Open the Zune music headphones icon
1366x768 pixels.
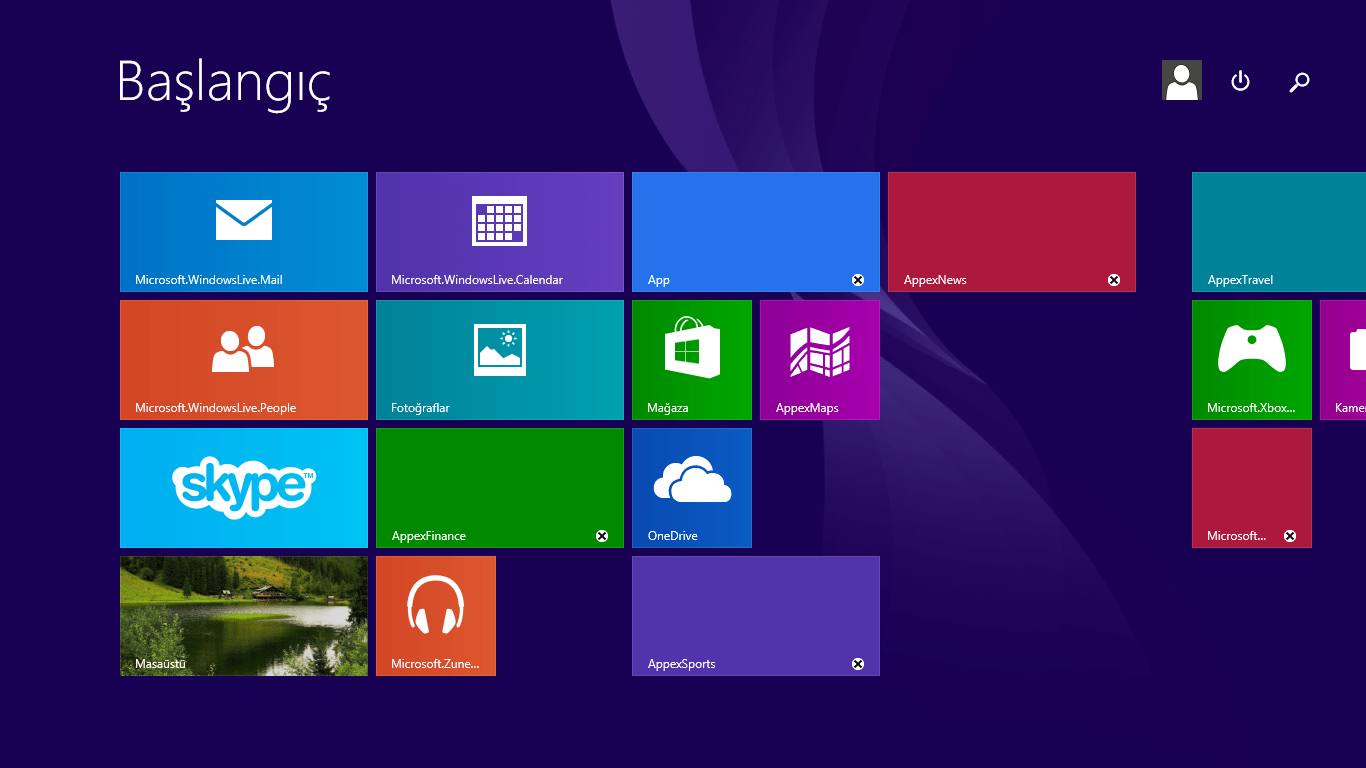click(x=436, y=605)
